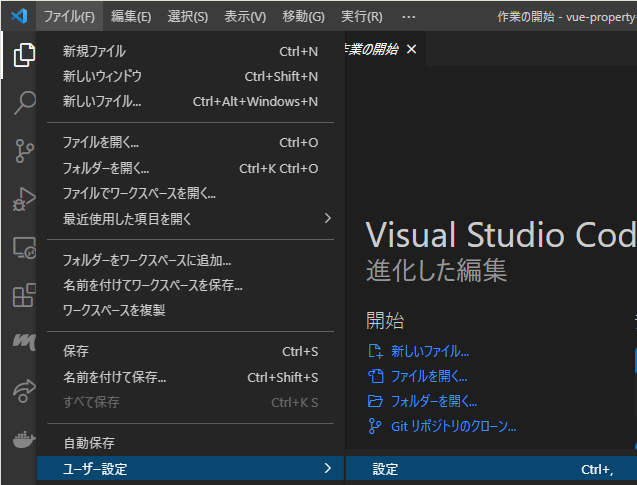This screenshot has height=485, width=637.
Task: Click the folder icon beside フォルダーを開く link
Action: point(375,401)
